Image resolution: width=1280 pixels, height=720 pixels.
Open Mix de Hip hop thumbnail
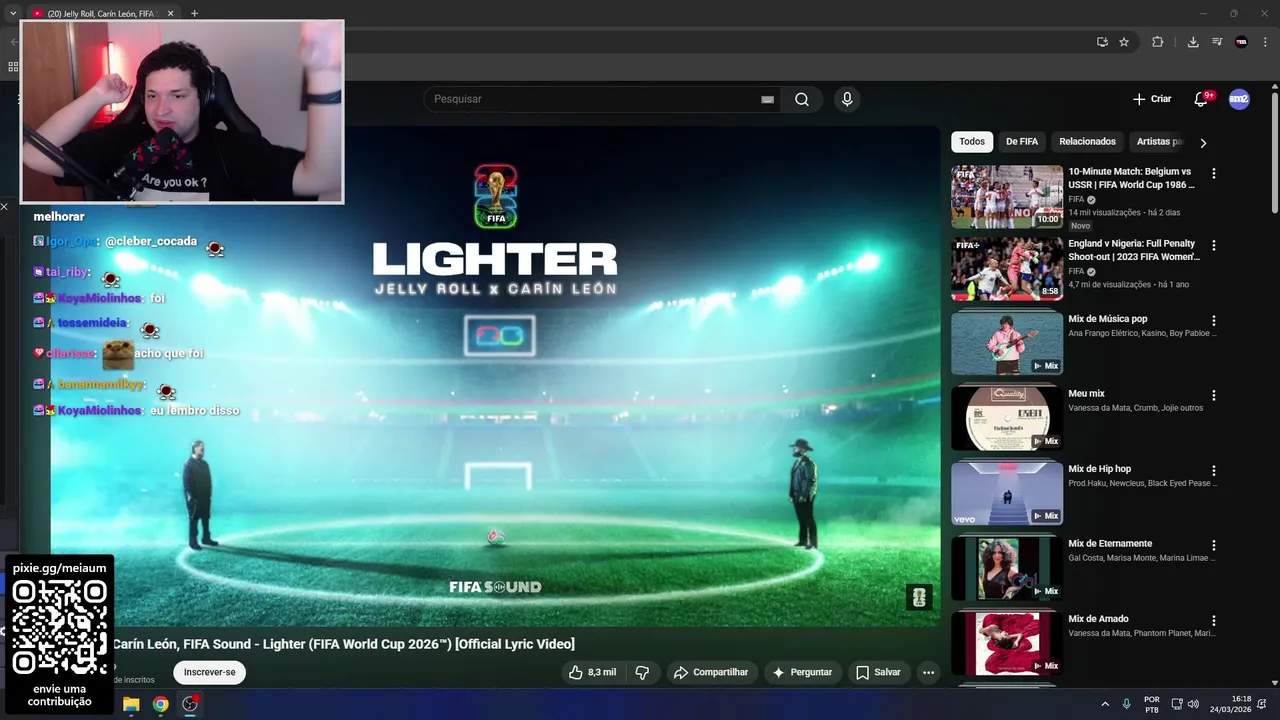[x=1007, y=493]
